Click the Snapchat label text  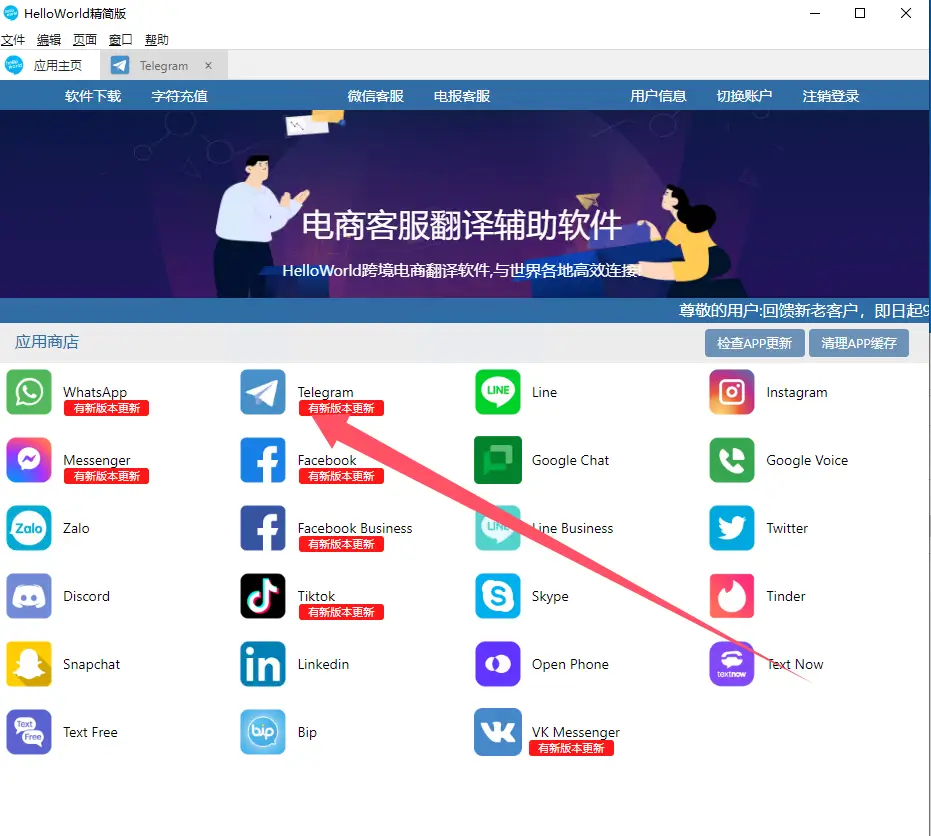91,664
